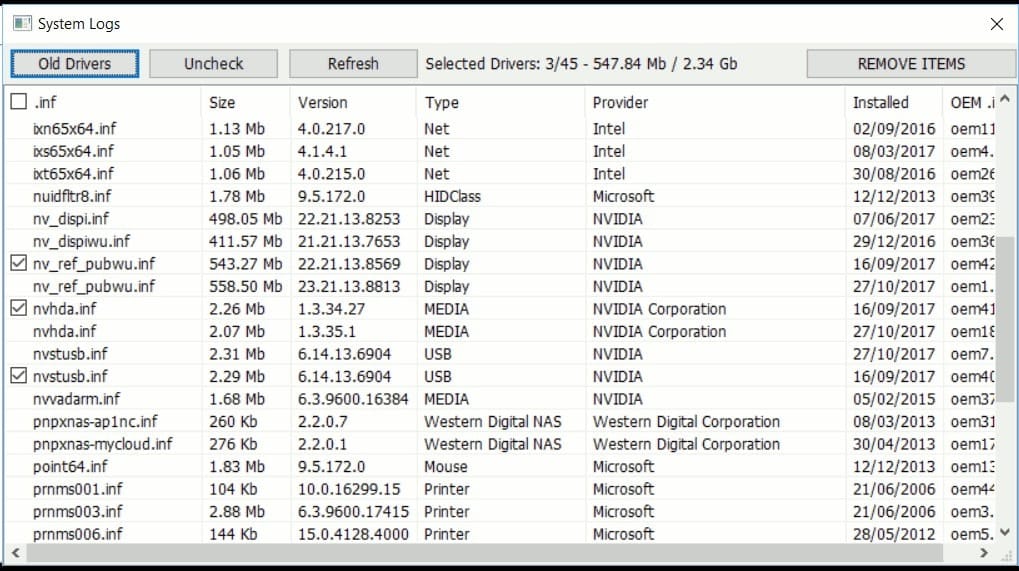Sort drivers by Type column header
1019x571 pixels.
click(x=441, y=102)
